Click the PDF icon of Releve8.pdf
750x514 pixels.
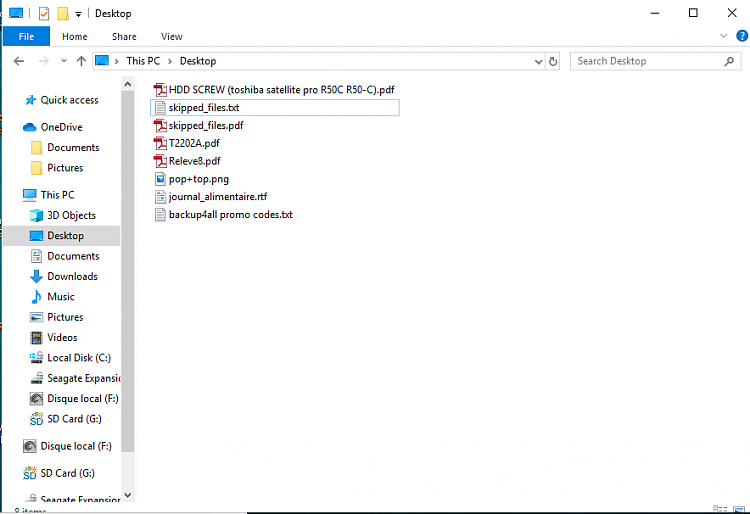click(160, 161)
